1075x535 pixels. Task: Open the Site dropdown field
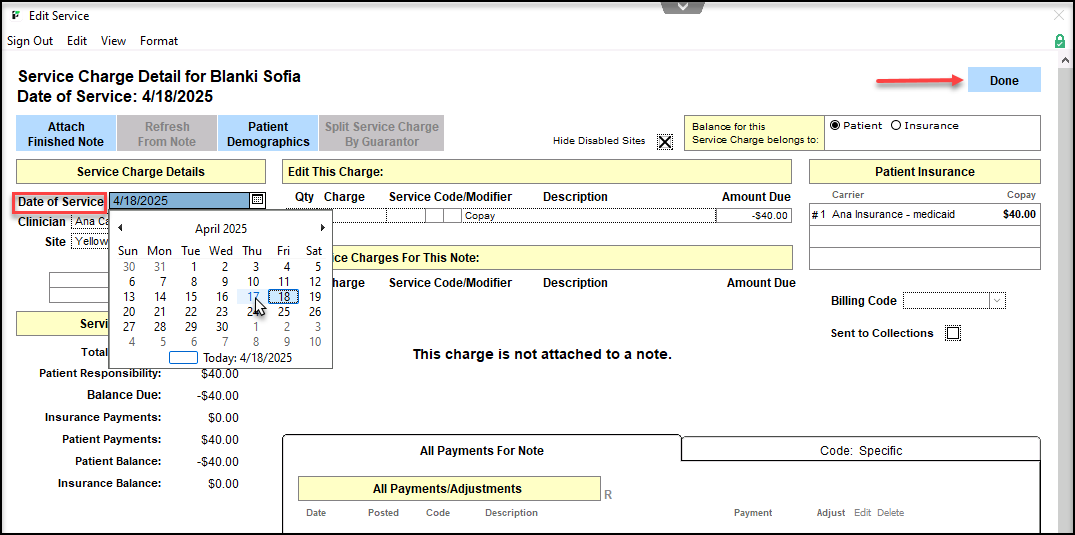[90, 242]
